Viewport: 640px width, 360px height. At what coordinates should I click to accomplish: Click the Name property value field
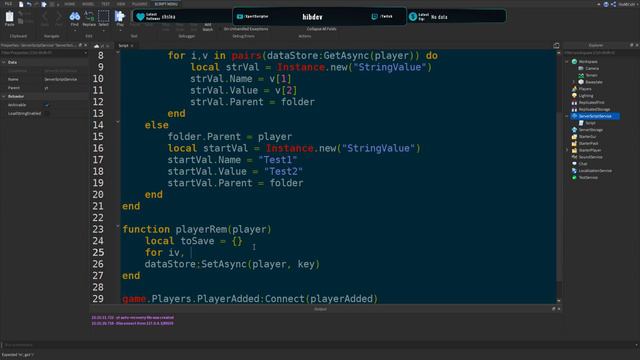pos(65,79)
